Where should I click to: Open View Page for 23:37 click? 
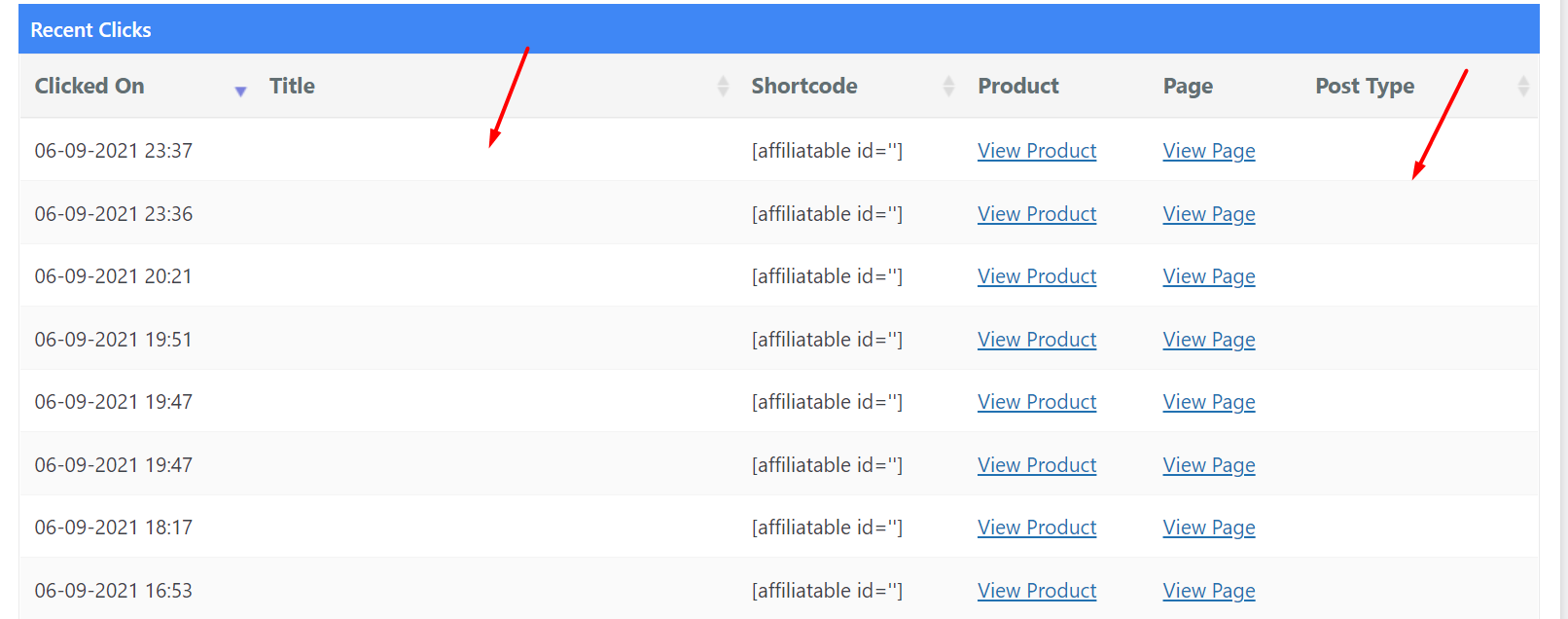(1209, 151)
